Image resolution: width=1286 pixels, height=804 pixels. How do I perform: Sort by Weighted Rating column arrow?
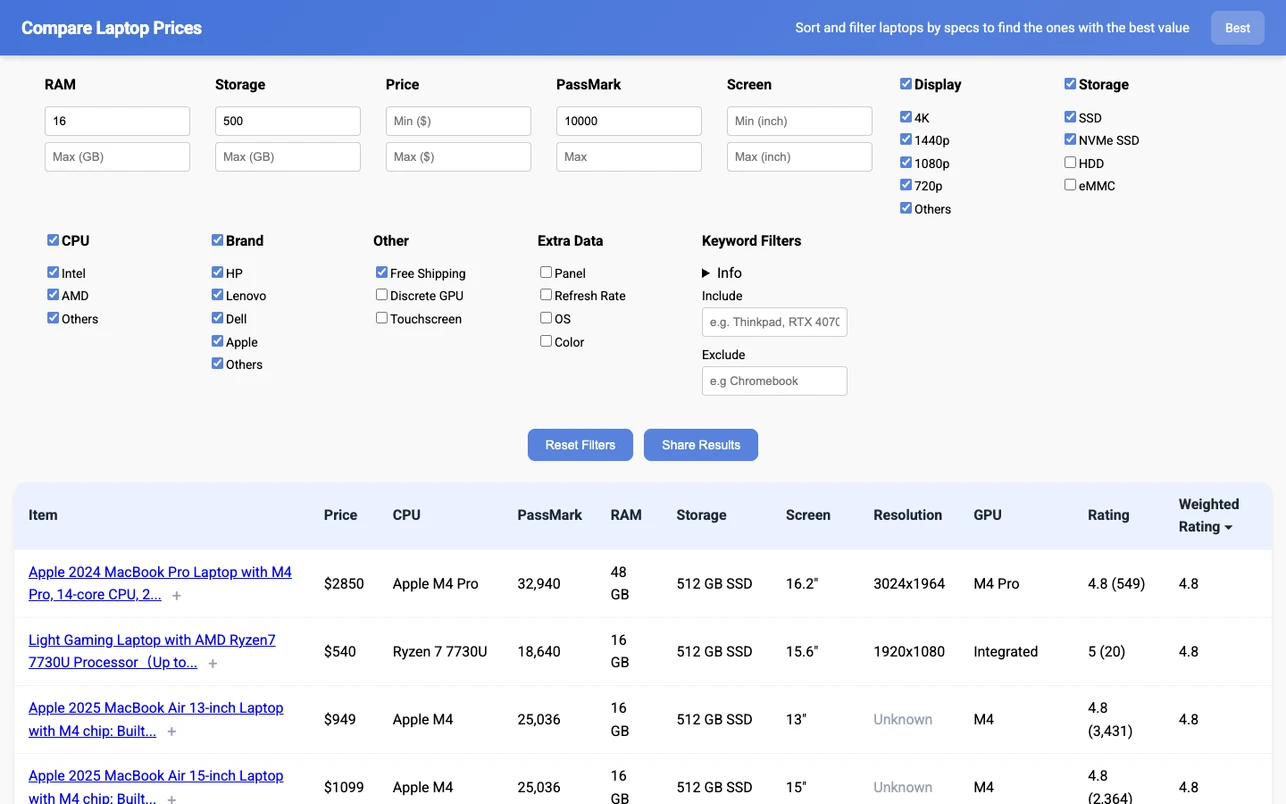click(1229, 528)
